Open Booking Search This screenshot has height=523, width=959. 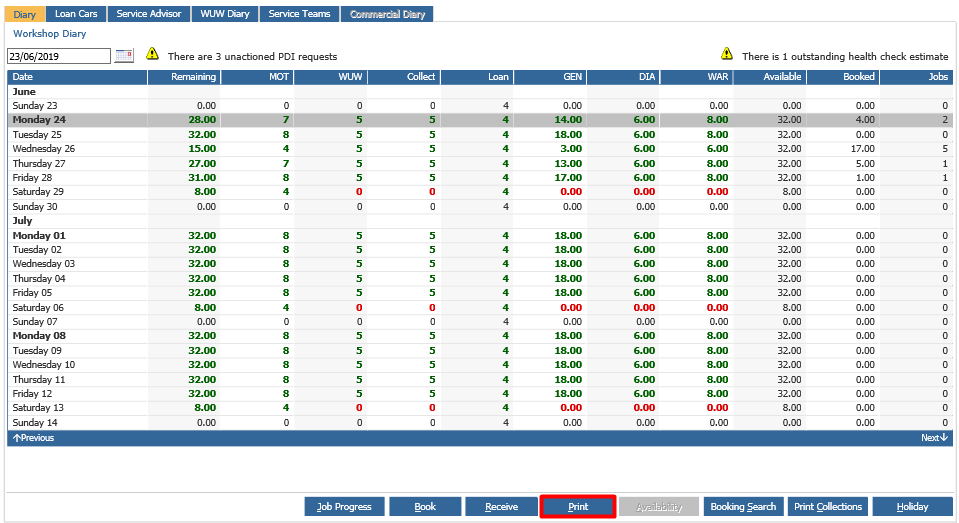point(743,506)
